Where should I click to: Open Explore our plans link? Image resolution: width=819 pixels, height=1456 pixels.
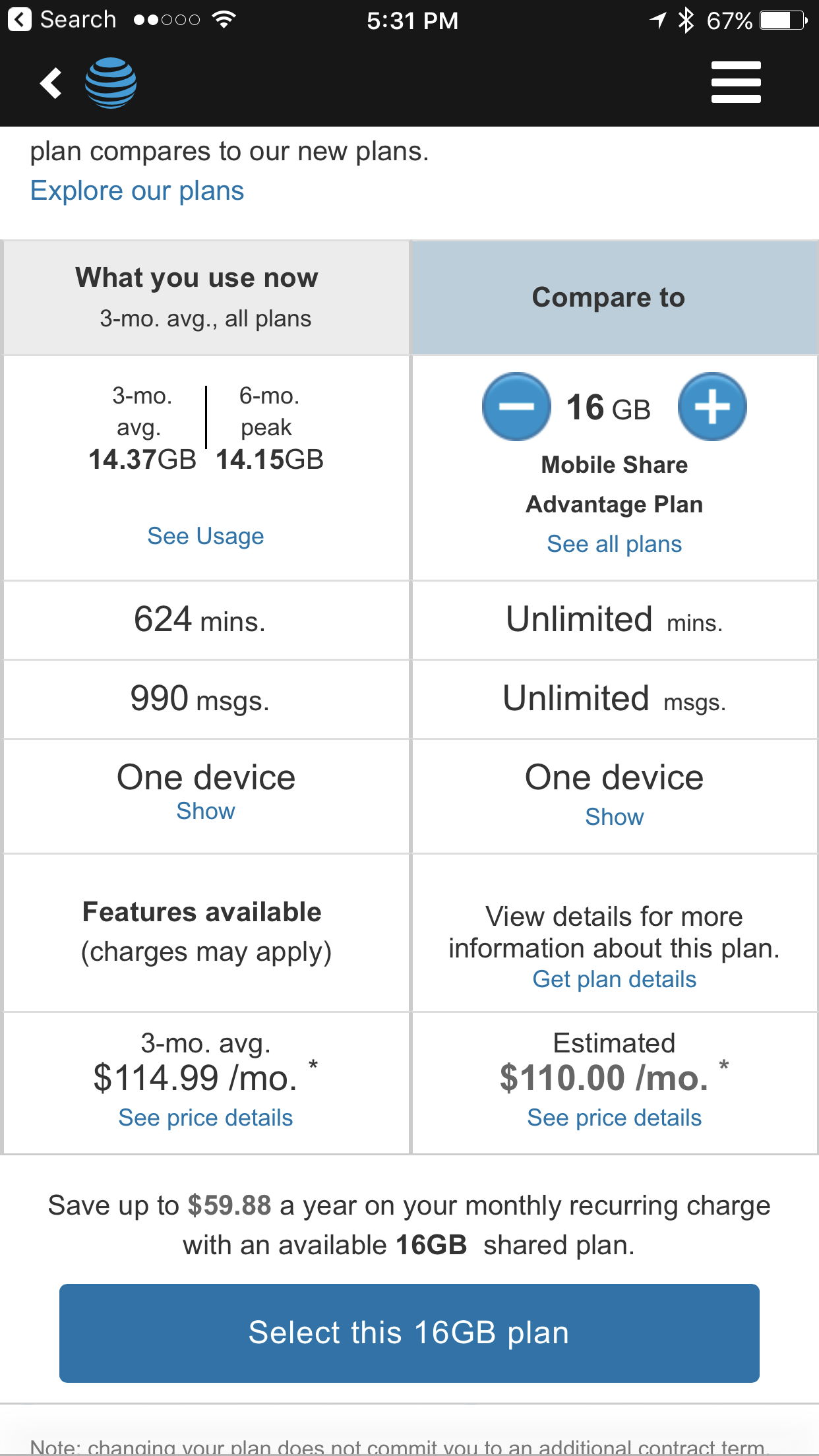(137, 191)
